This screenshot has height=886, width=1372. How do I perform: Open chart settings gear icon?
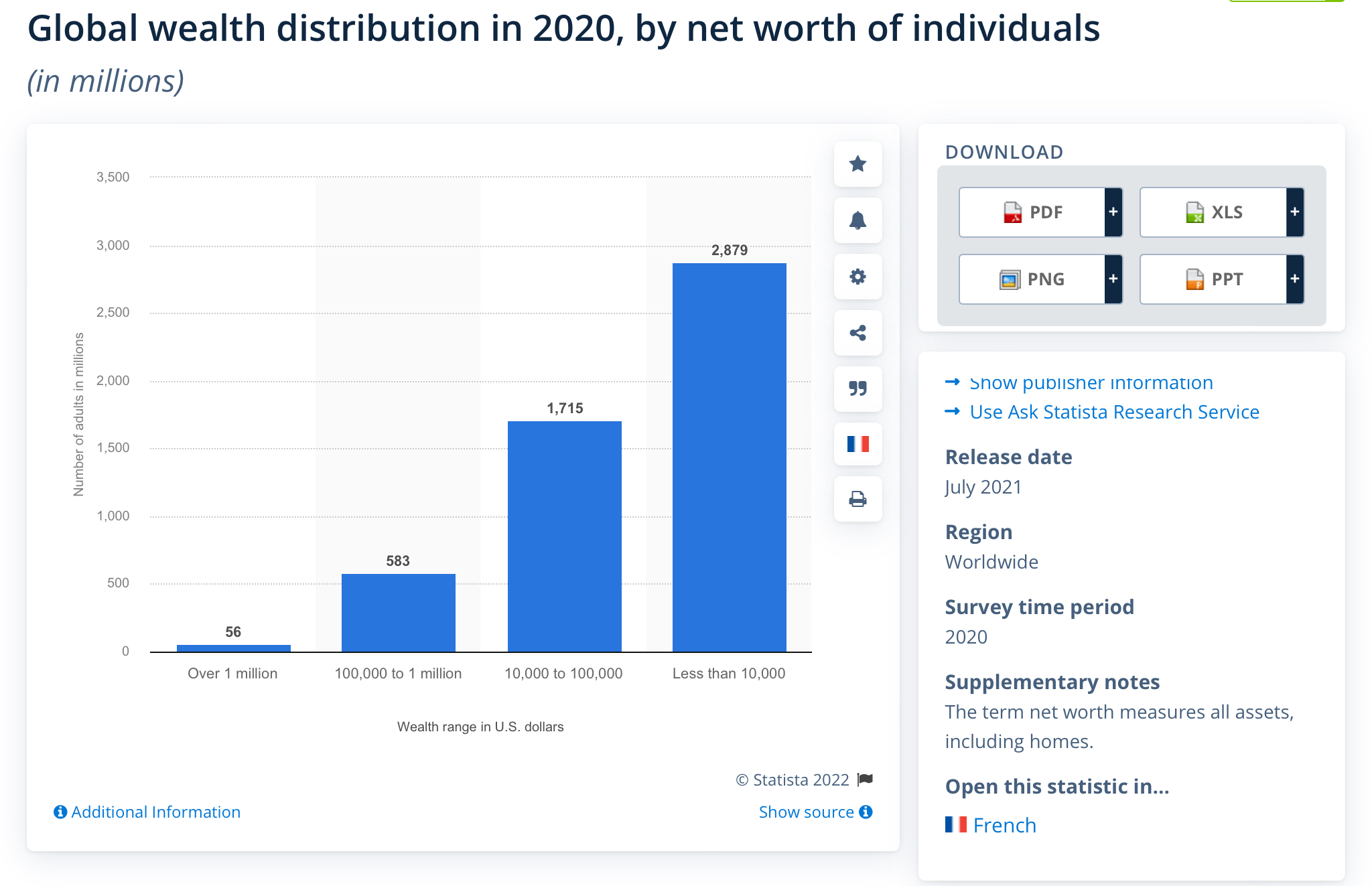[x=857, y=277]
